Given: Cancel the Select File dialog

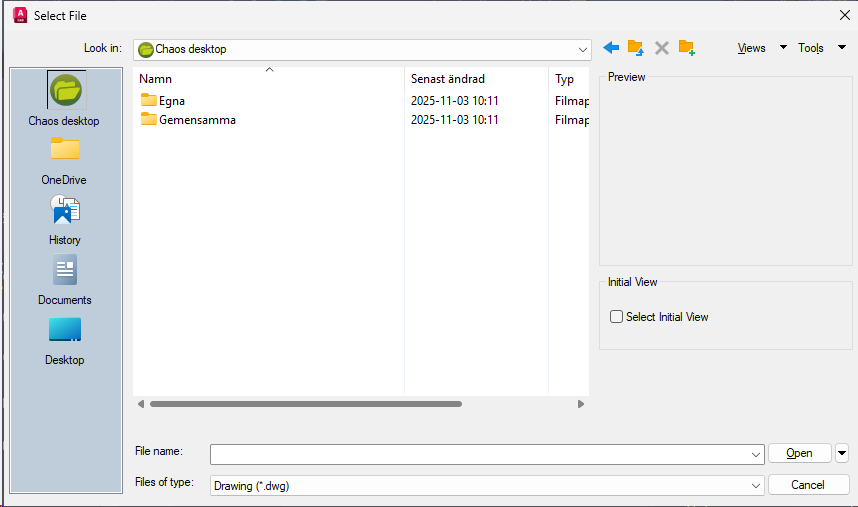Looking at the screenshot, I should [807, 485].
